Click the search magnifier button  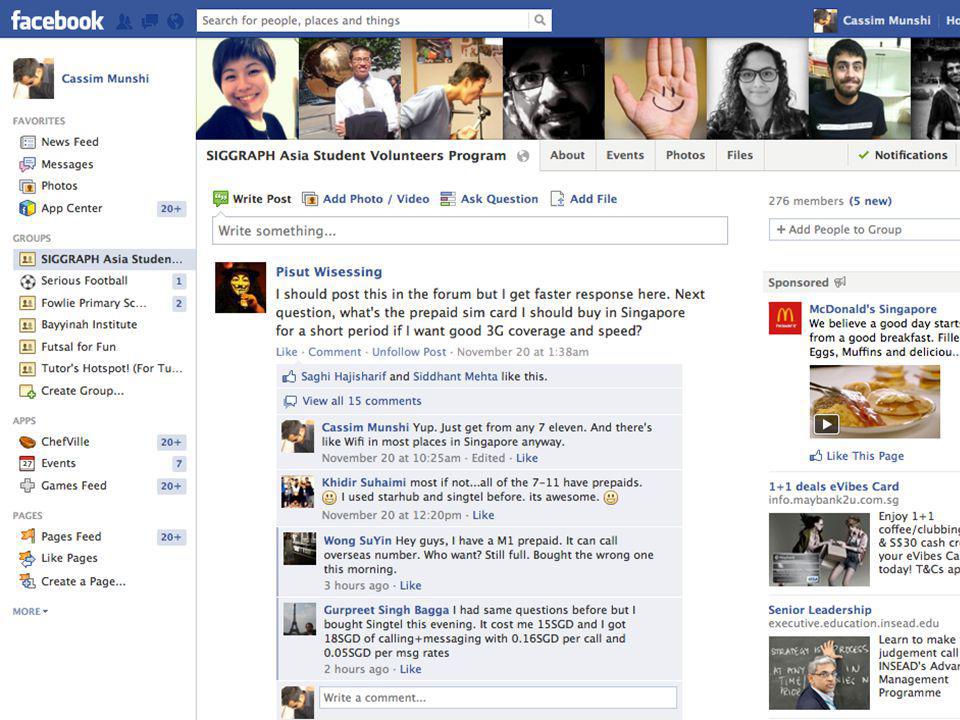[x=539, y=20]
